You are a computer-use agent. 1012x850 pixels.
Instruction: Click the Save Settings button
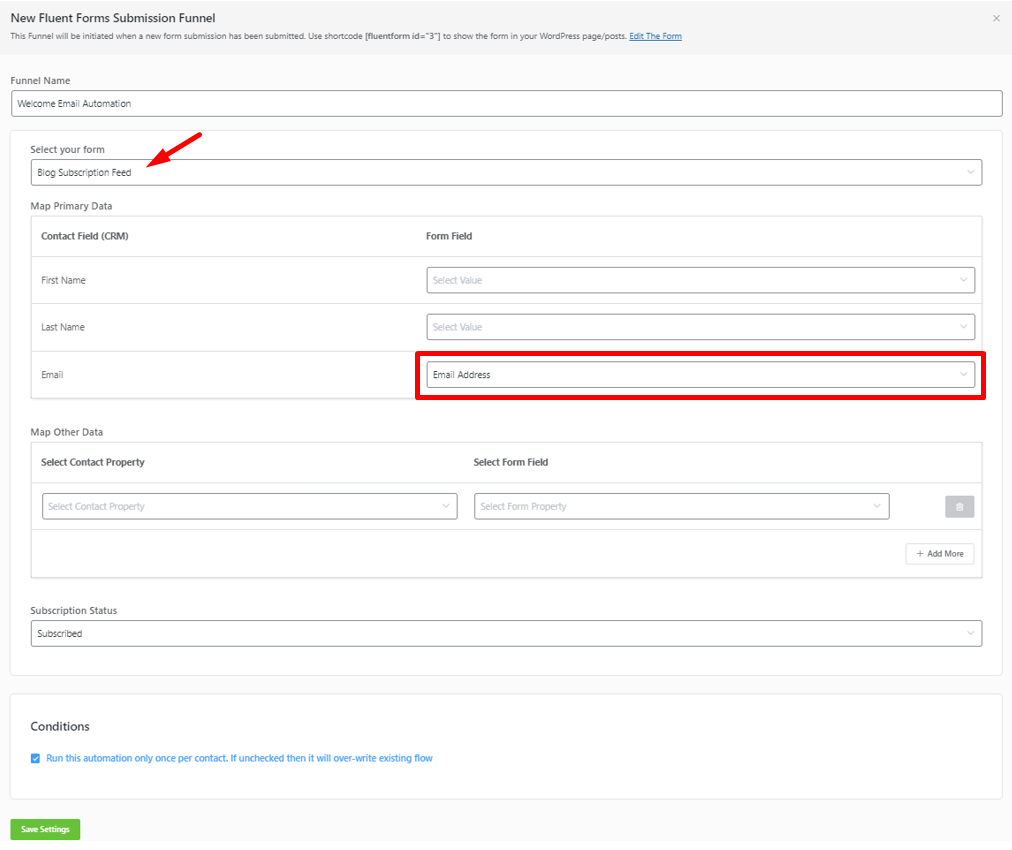click(44, 829)
